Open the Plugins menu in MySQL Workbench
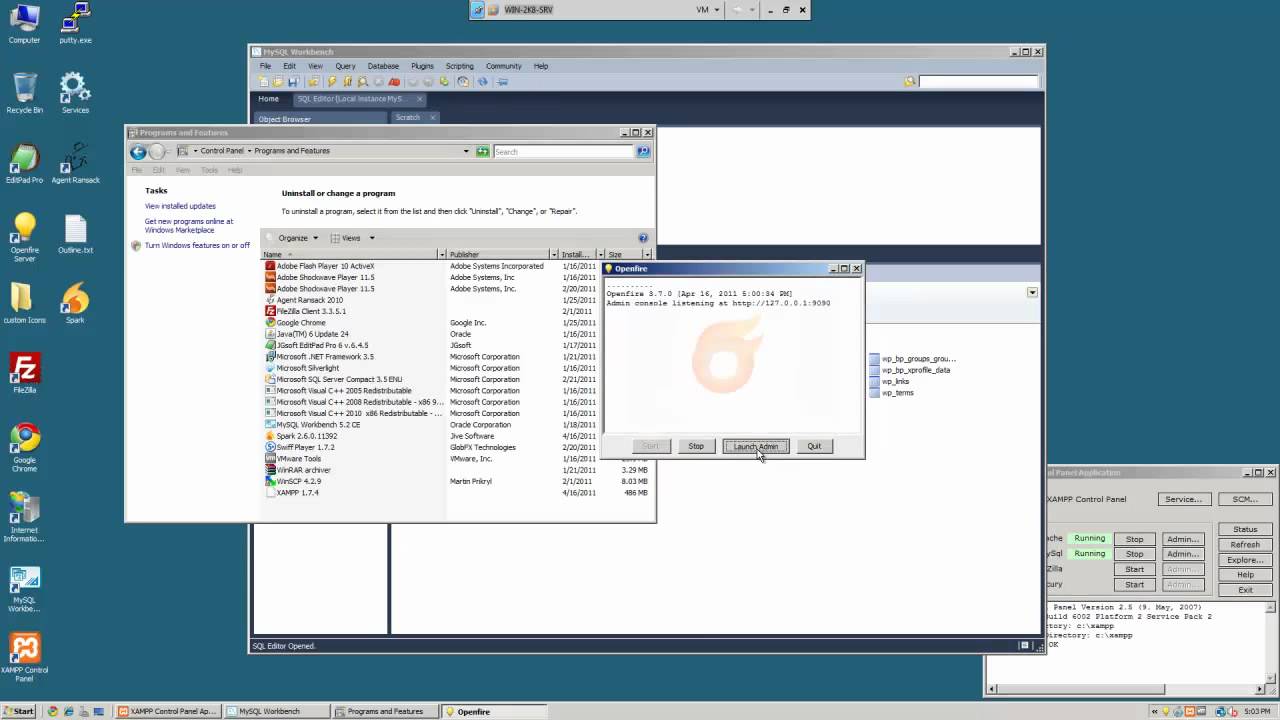Viewport: 1280px width, 720px height. pos(422,66)
